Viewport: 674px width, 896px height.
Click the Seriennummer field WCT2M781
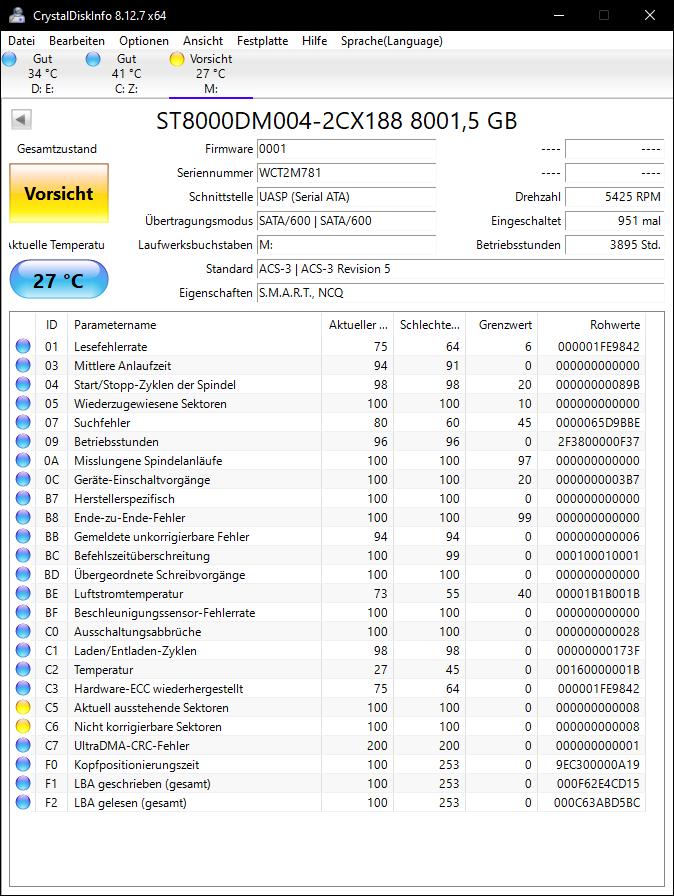[346, 173]
